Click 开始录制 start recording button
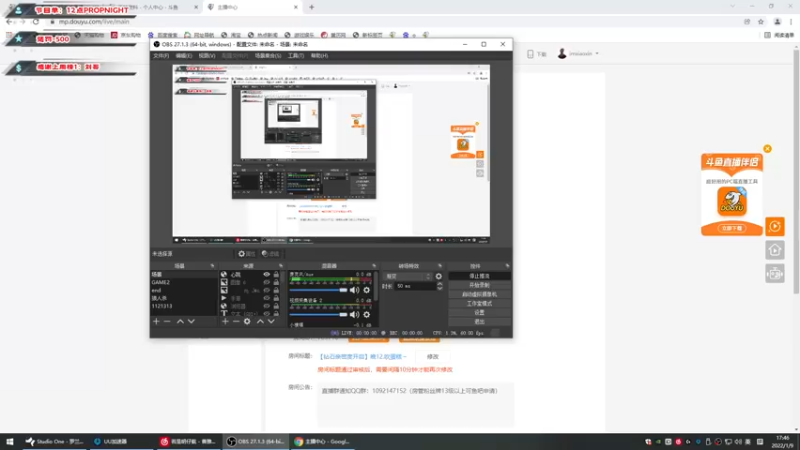The image size is (800, 450). click(x=479, y=285)
